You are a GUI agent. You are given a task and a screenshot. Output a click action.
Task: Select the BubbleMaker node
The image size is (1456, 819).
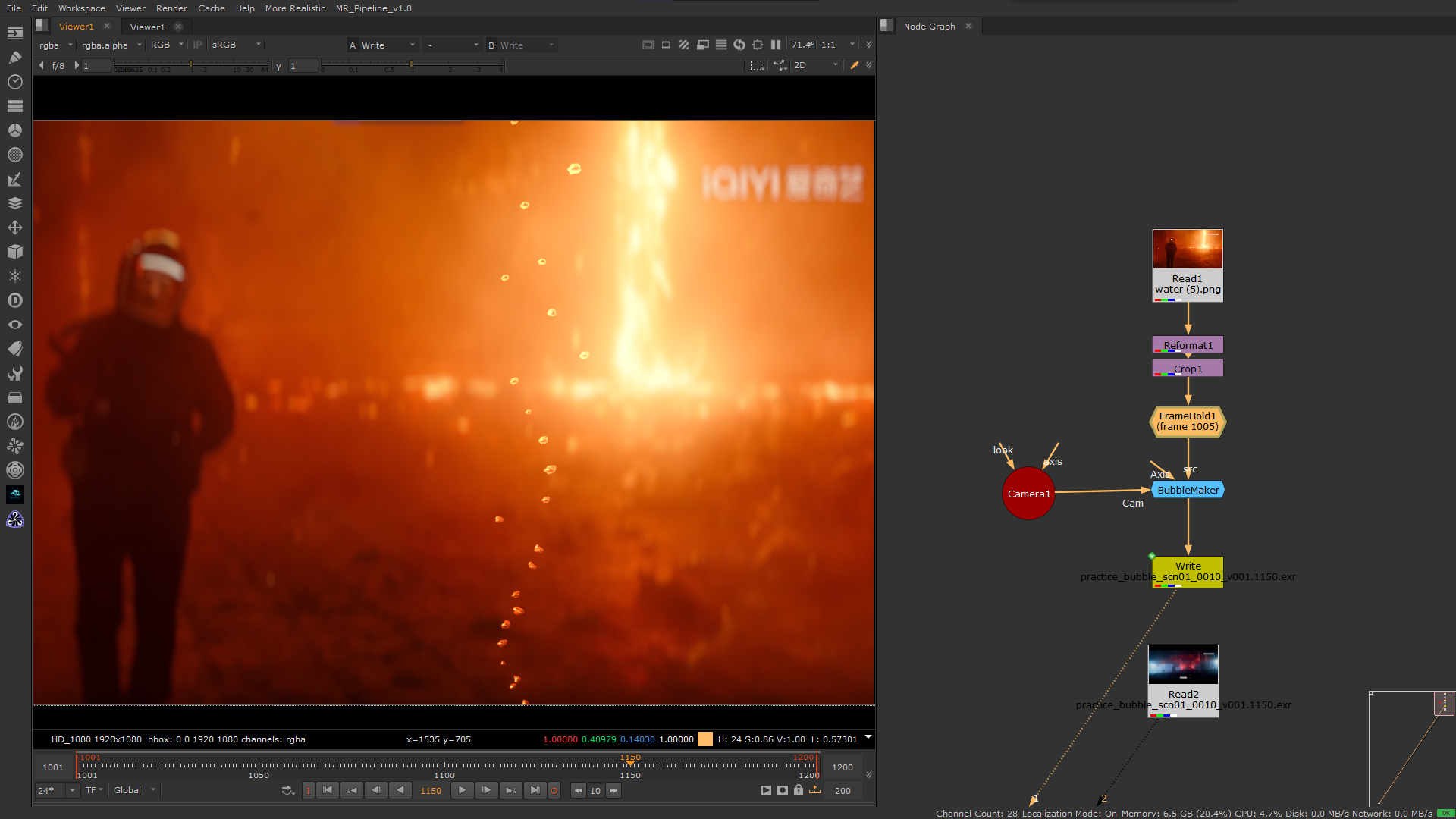pos(1188,491)
